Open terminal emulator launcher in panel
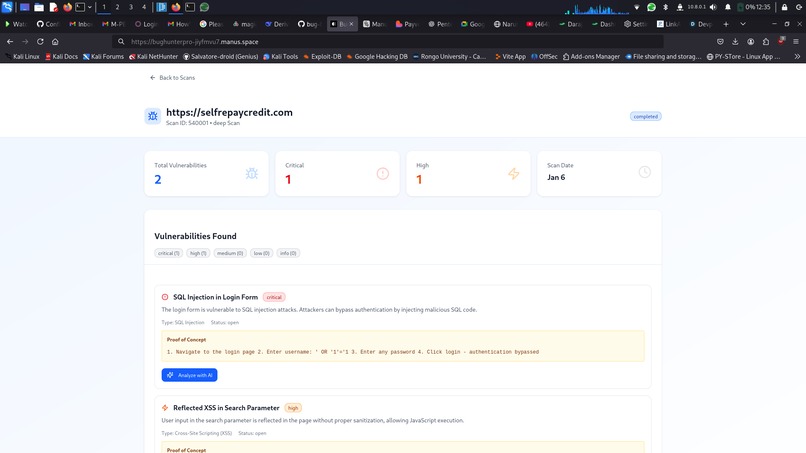Screen dimensions: 806x453 click(80, 7)
